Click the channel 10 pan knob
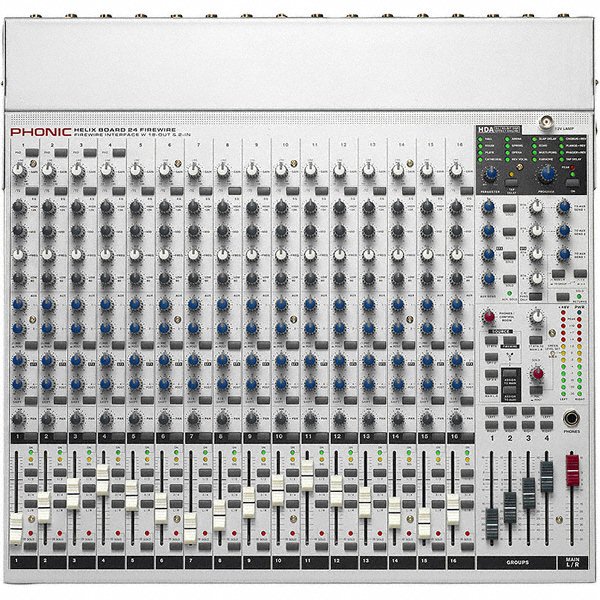The width and height of the screenshot is (600, 600). 280,419
